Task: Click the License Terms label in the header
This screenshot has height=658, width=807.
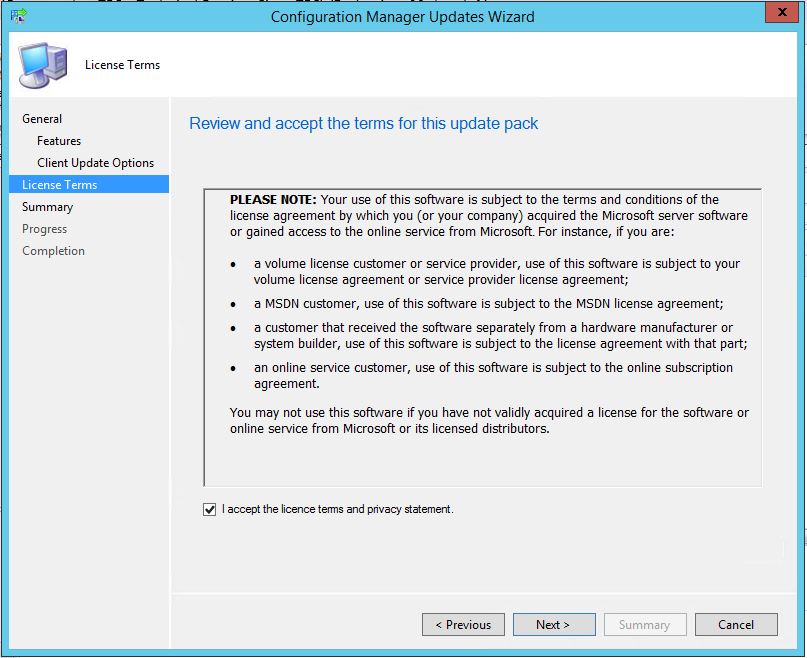Action: click(x=122, y=65)
